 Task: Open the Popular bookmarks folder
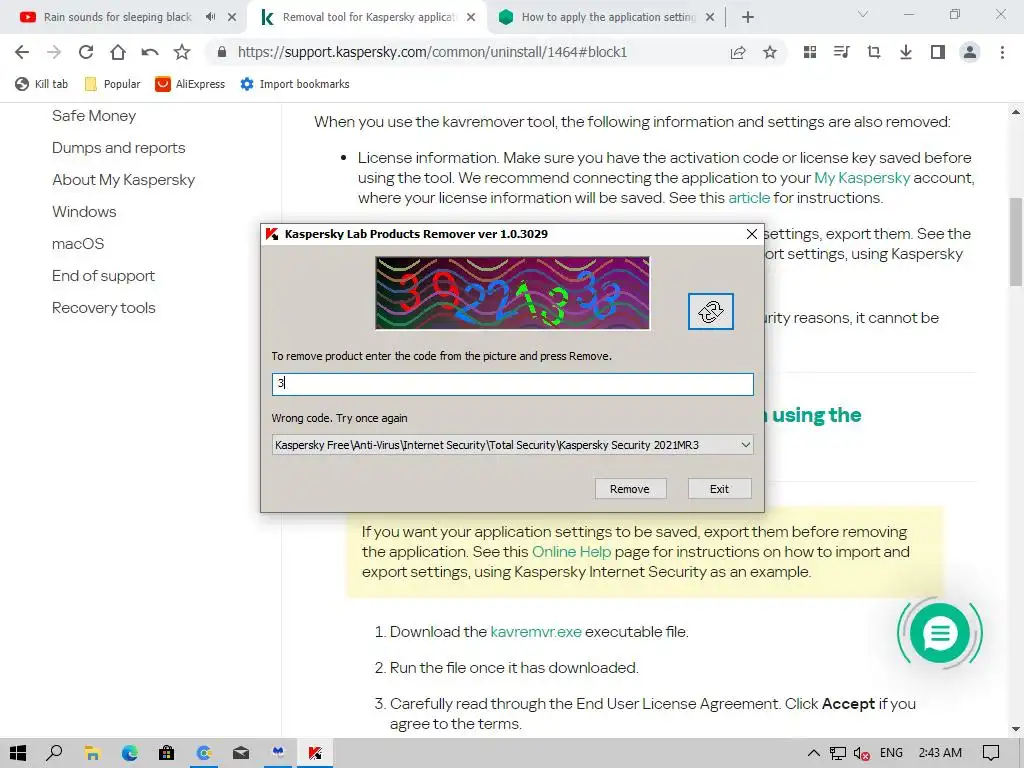pos(112,84)
